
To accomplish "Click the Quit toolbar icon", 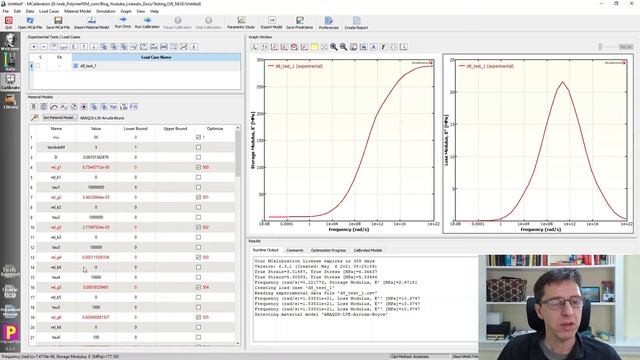I will point(9,22).
